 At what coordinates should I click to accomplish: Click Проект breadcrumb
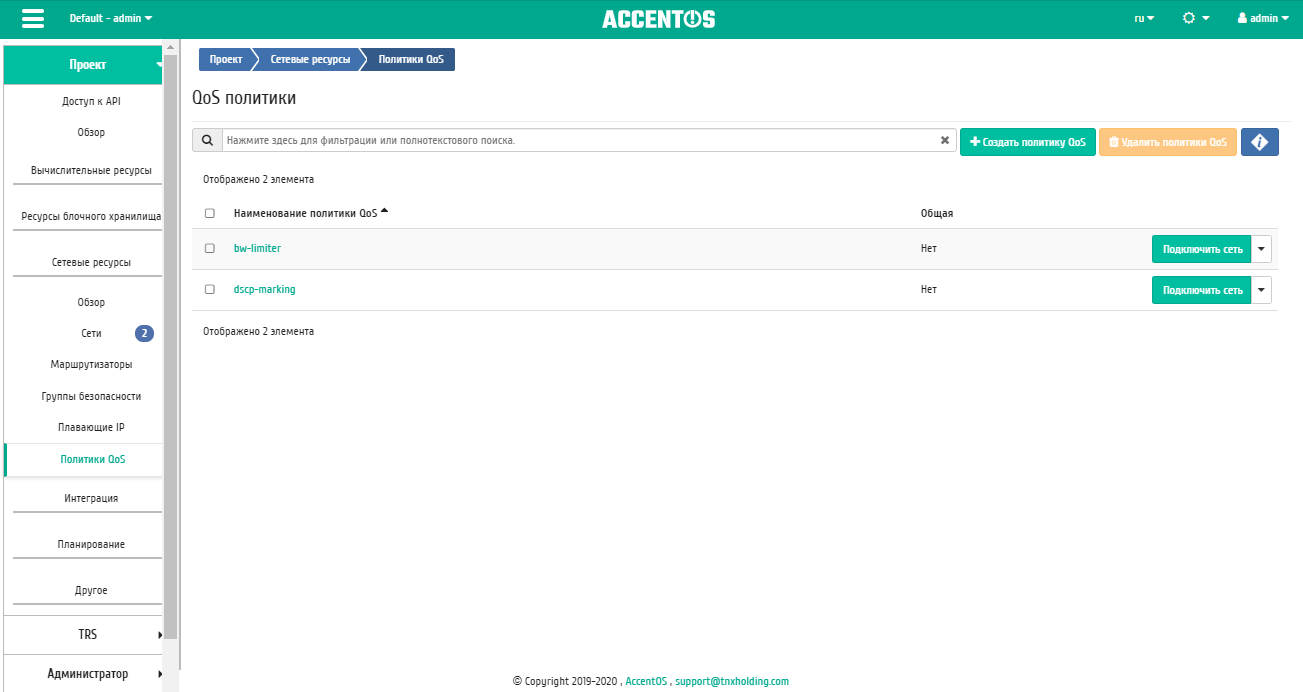point(226,60)
